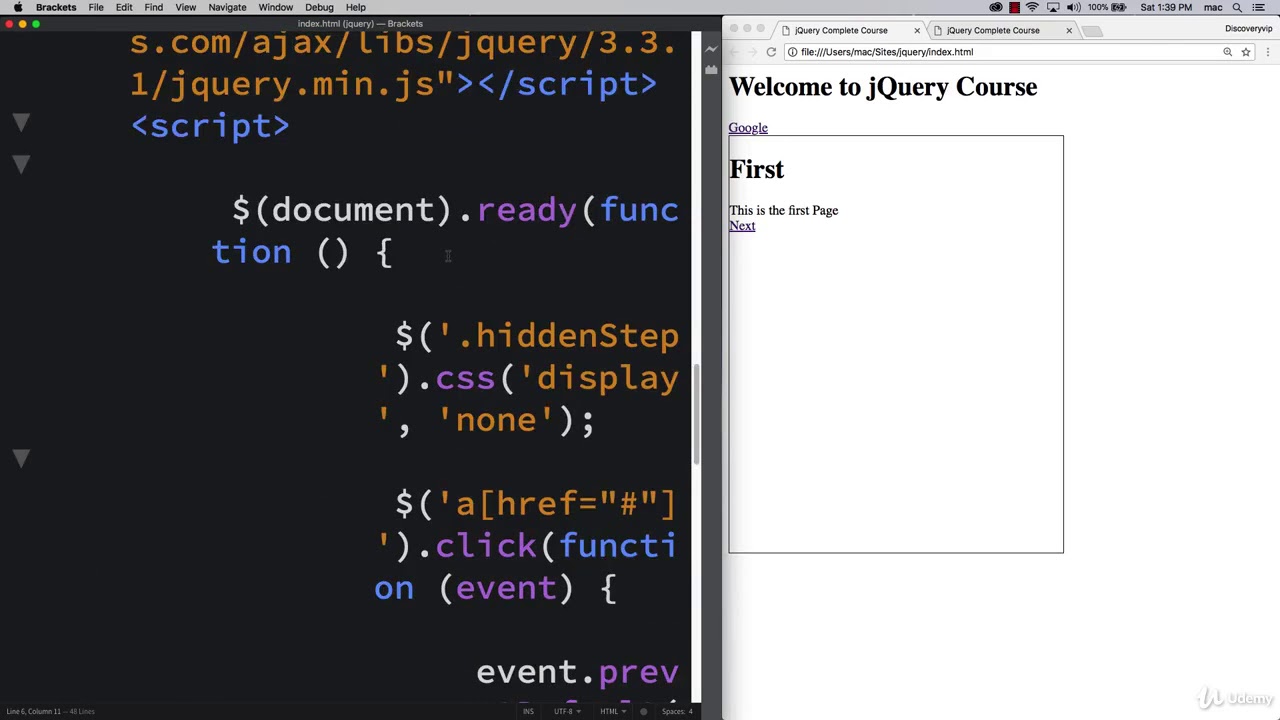Click the Line 6, Column 11 cursor position
Image resolution: width=1280 pixels, height=720 pixels.
coord(34,711)
